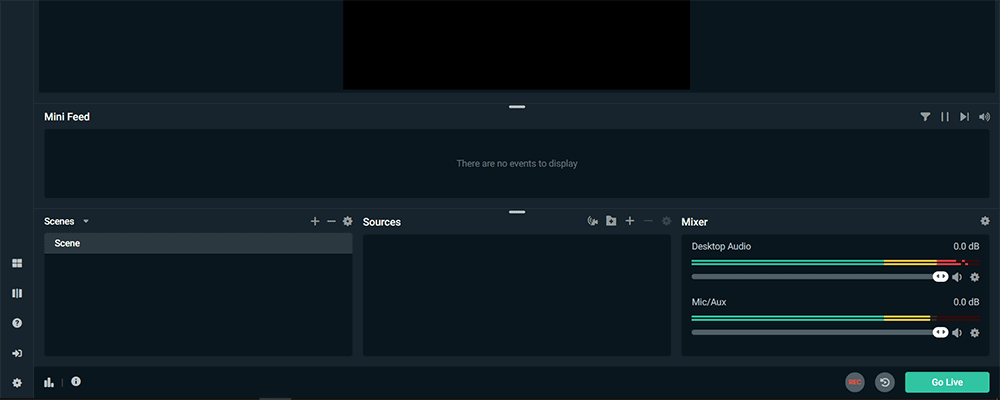Click the 'Sources' panel title

pos(381,222)
